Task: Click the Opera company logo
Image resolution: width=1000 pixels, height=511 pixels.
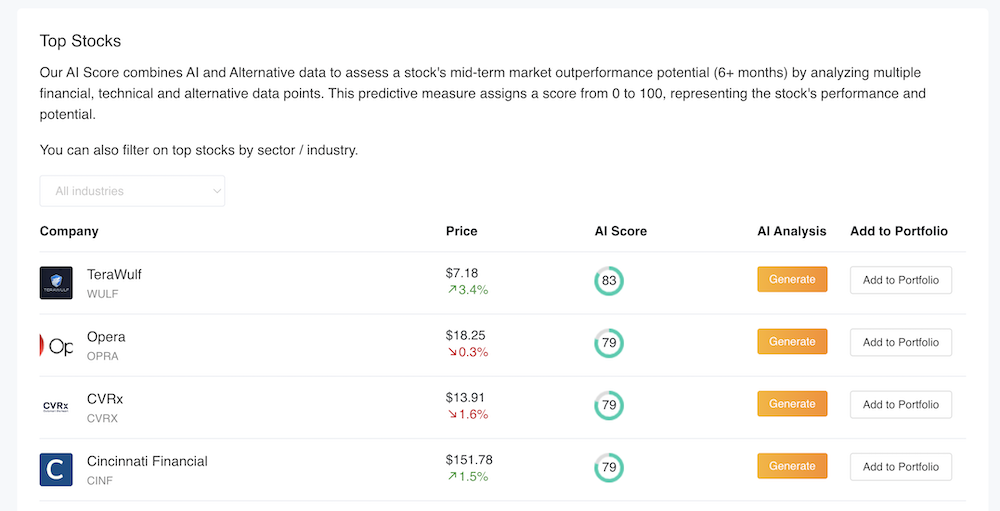Action: pos(56,345)
